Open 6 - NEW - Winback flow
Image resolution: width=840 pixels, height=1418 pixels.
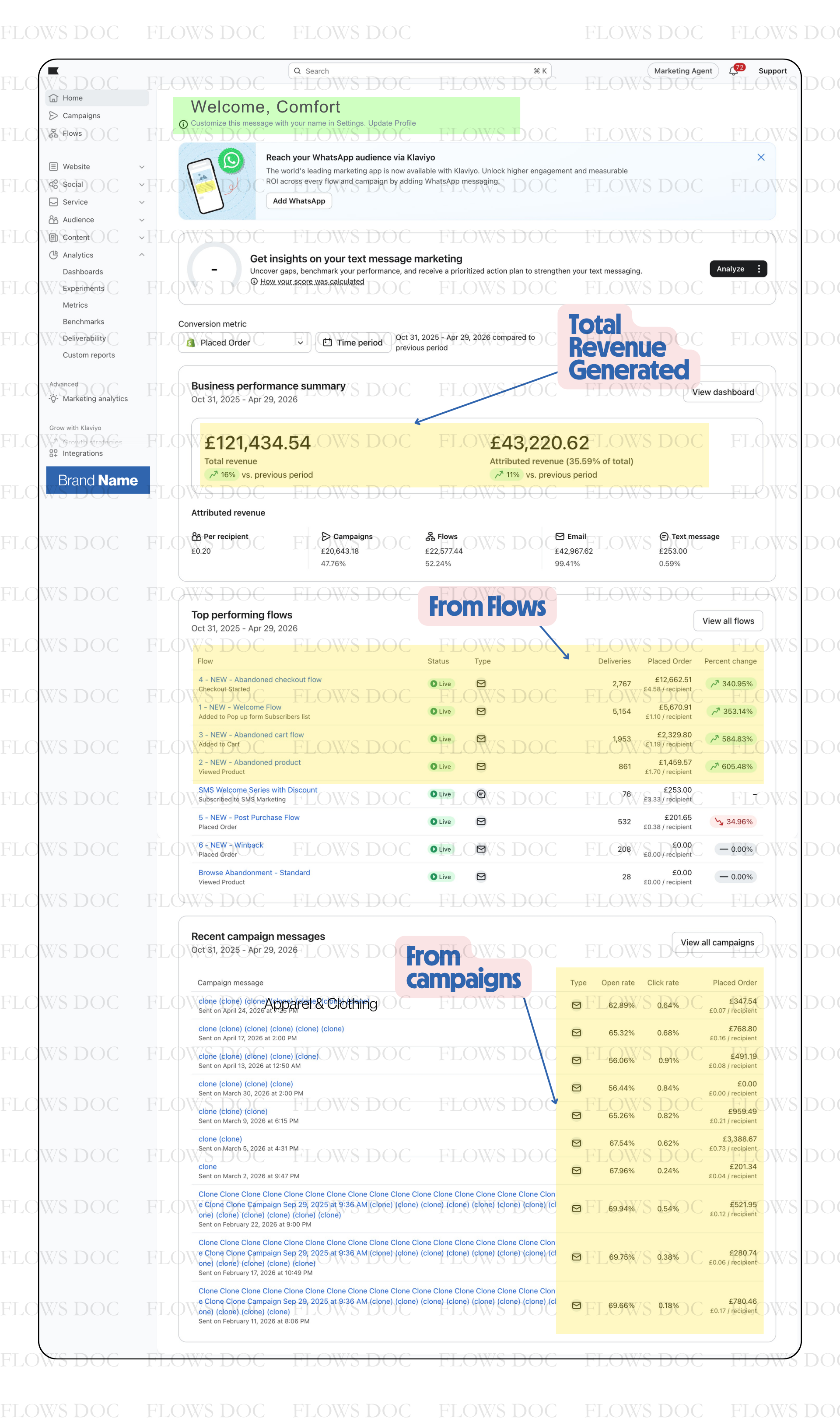tap(231, 845)
